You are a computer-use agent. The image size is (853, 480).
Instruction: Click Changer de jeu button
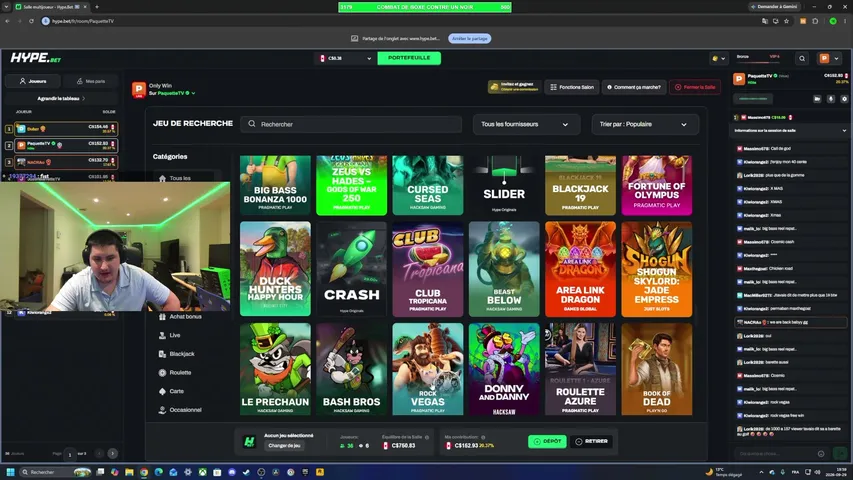(x=285, y=446)
